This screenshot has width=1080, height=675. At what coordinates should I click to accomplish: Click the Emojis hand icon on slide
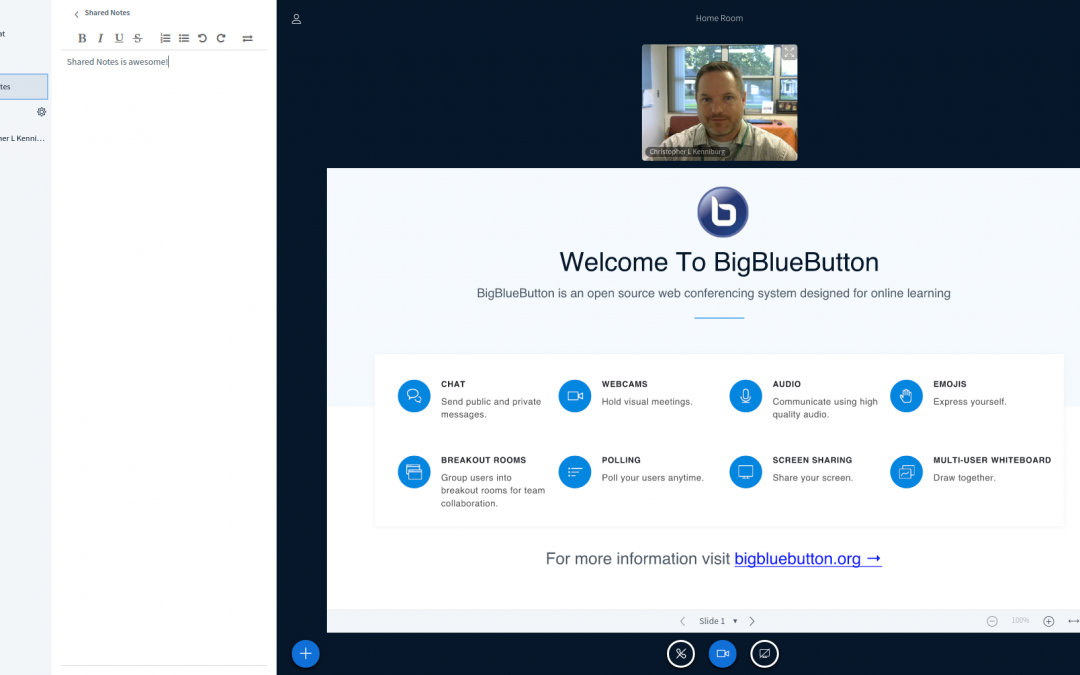pyautogui.click(x=906, y=396)
